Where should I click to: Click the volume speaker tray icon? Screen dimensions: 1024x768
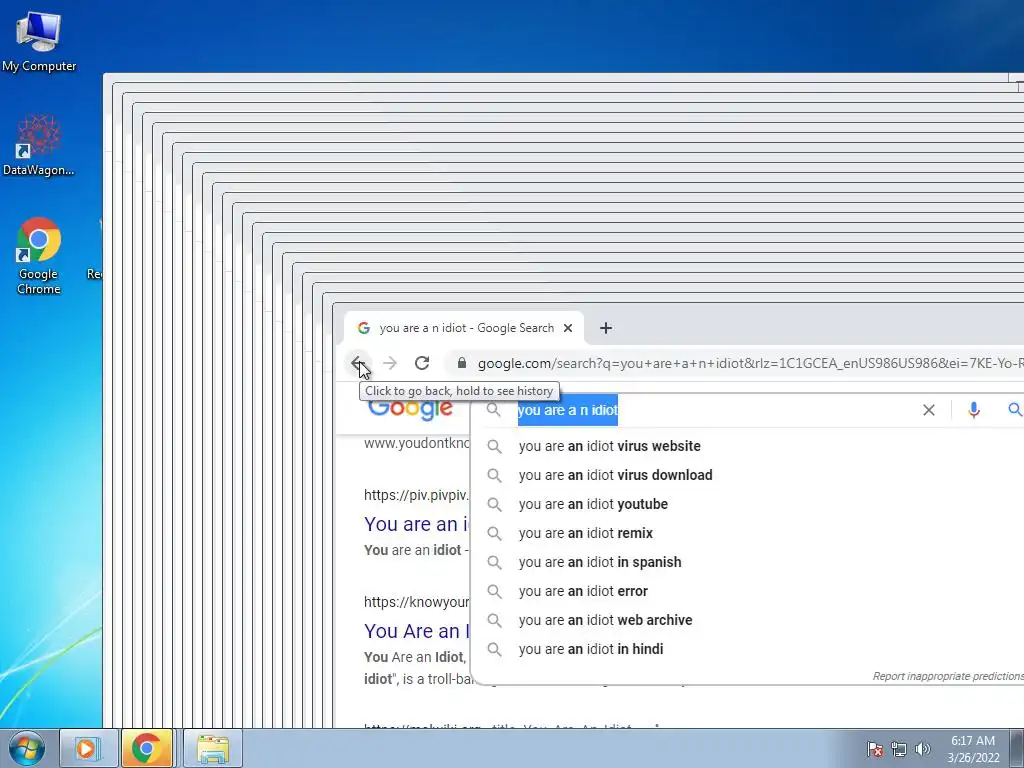[922, 749]
